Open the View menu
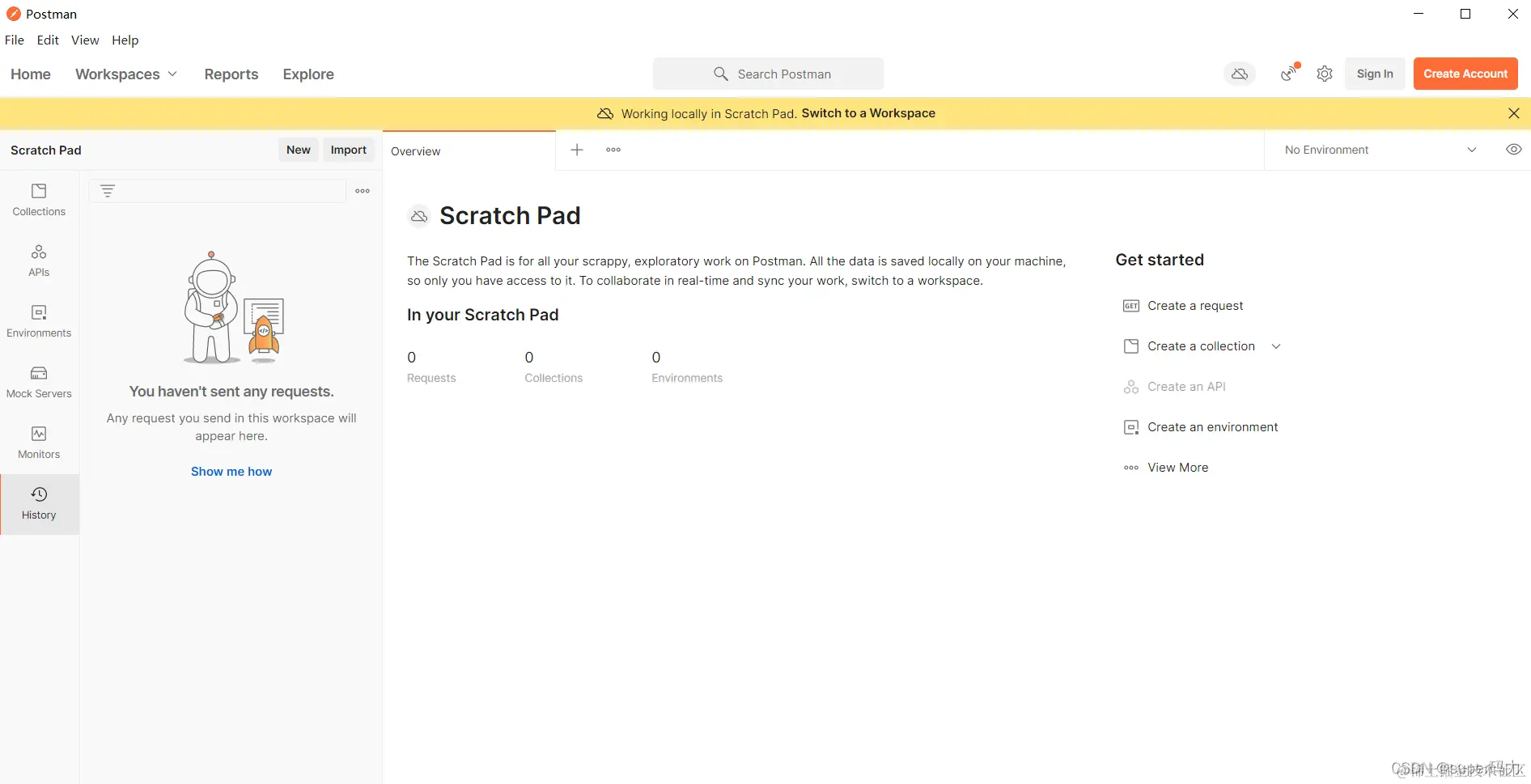Viewport: 1531px width, 784px height. tap(85, 40)
